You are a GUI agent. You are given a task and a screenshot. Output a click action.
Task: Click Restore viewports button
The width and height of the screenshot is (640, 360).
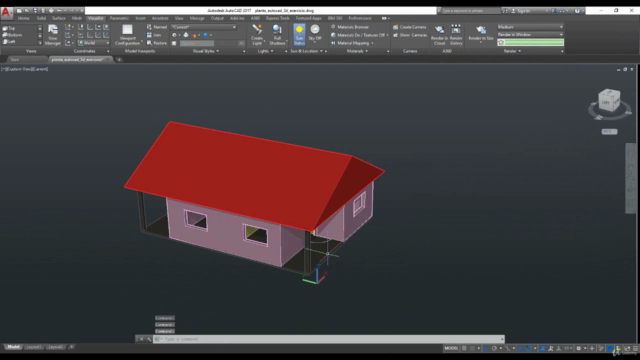(x=157, y=43)
